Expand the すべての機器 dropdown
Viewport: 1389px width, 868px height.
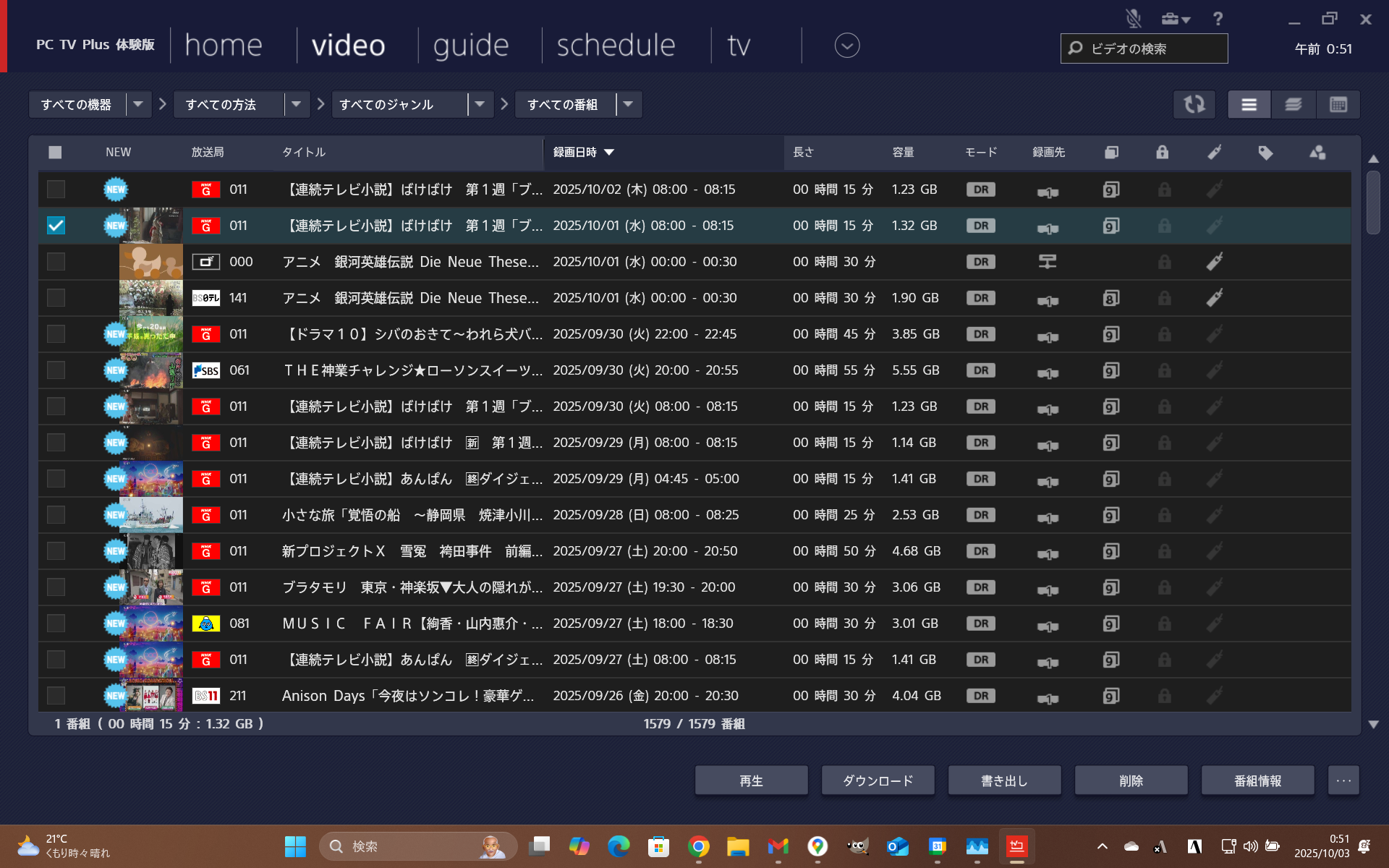tap(138, 105)
